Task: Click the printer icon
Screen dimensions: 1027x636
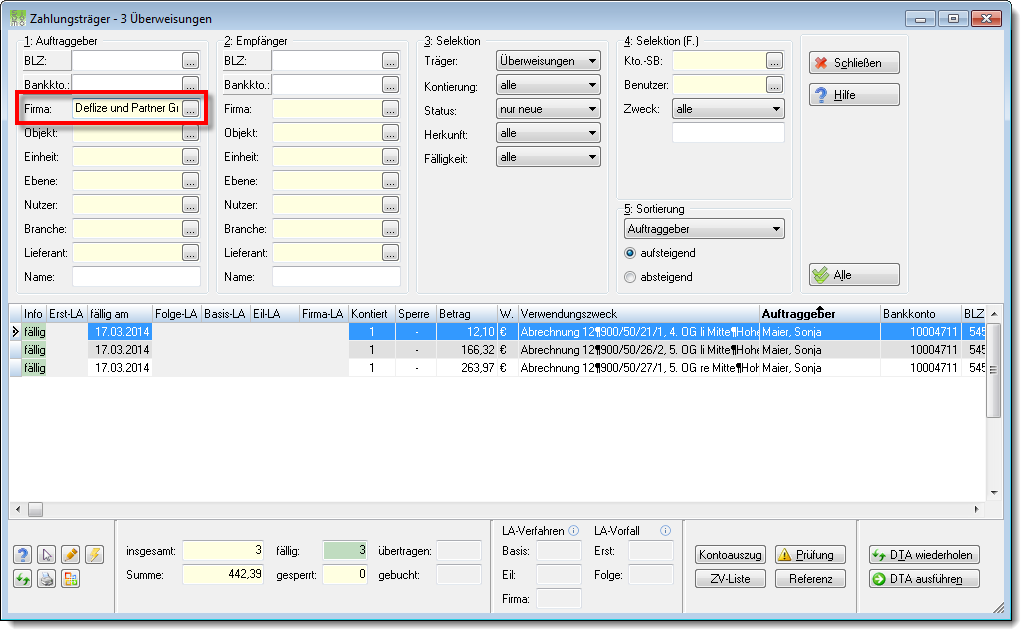Action: 47,579
